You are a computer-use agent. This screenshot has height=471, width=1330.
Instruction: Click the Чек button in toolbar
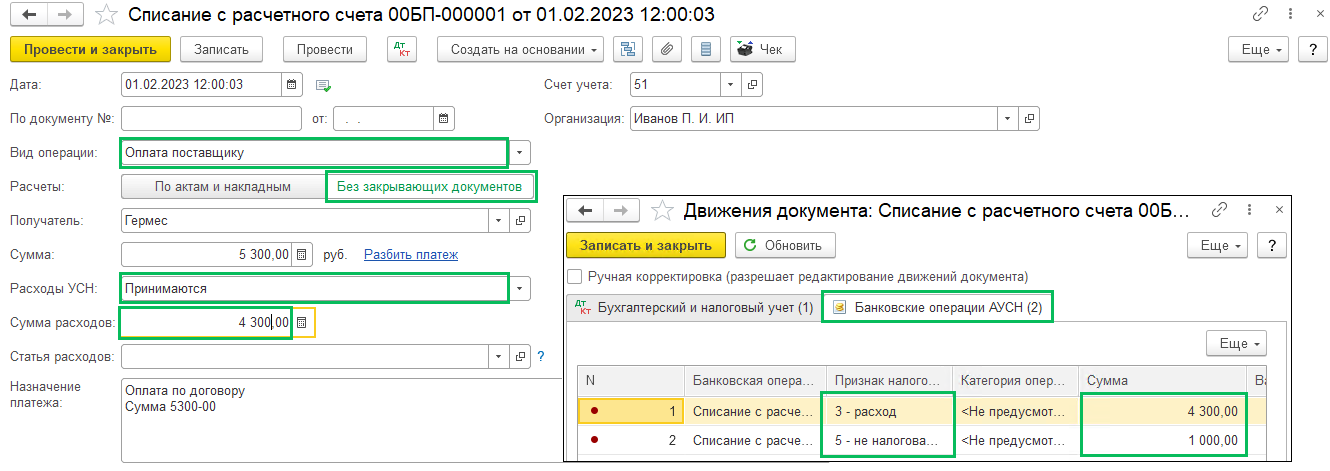pyautogui.click(x=762, y=49)
